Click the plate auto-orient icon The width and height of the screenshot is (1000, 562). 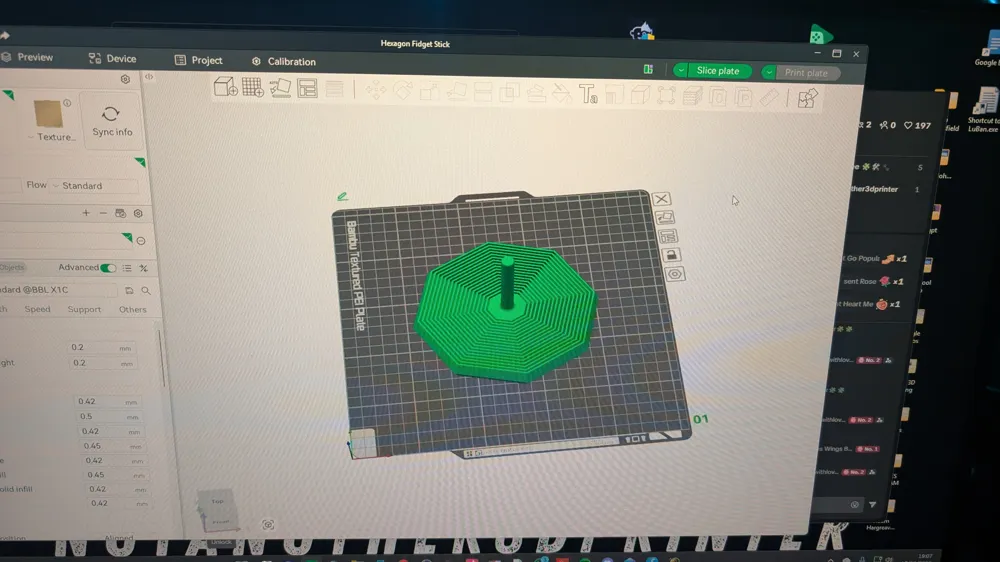point(665,218)
